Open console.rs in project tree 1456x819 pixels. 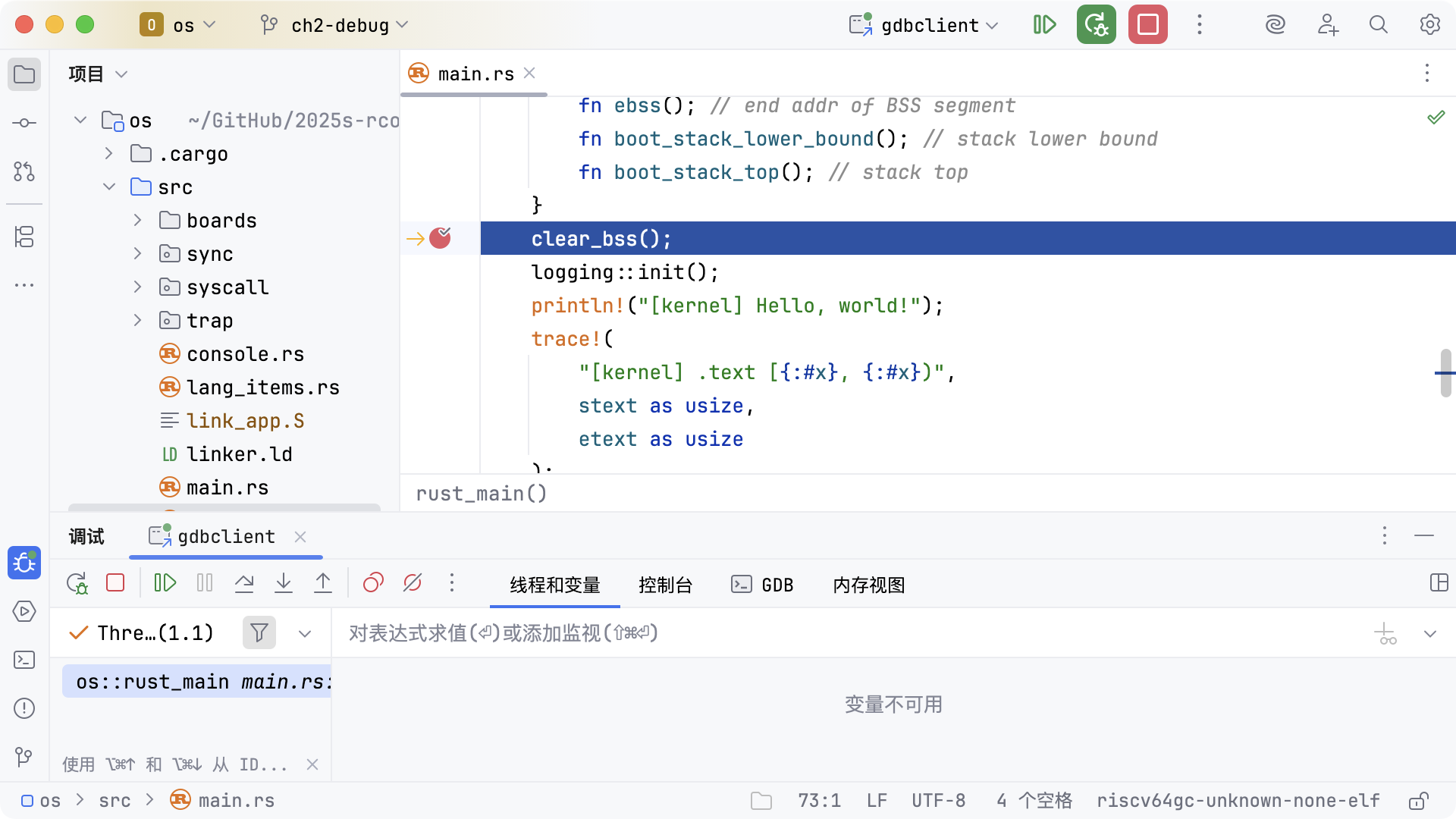tap(245, 354)
